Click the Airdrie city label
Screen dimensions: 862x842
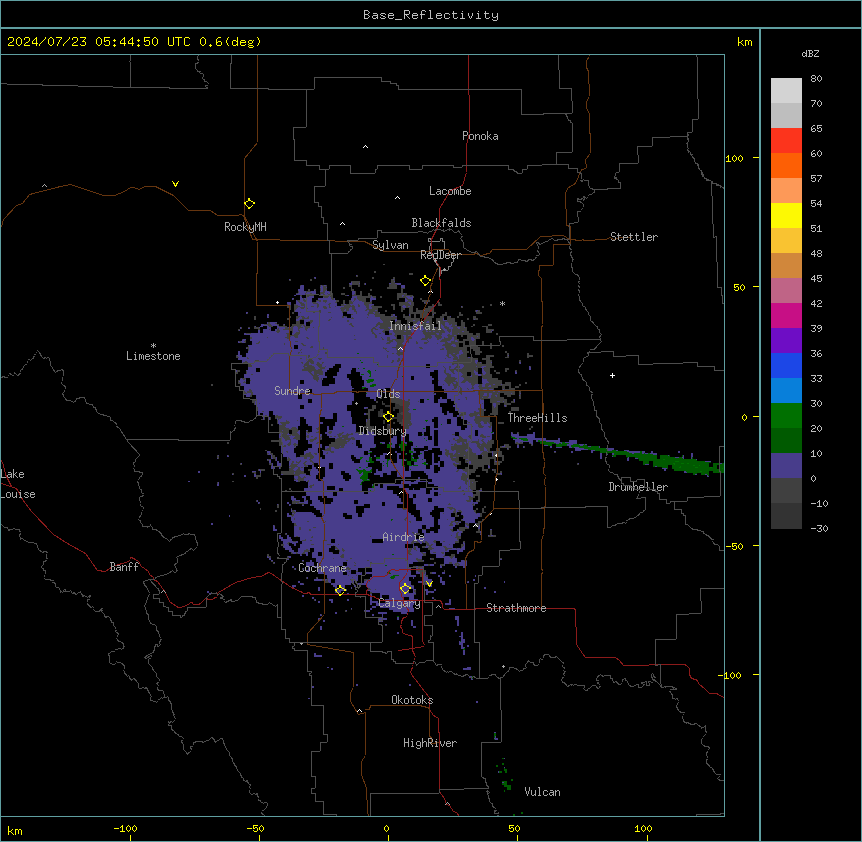[x=403, y=537]
